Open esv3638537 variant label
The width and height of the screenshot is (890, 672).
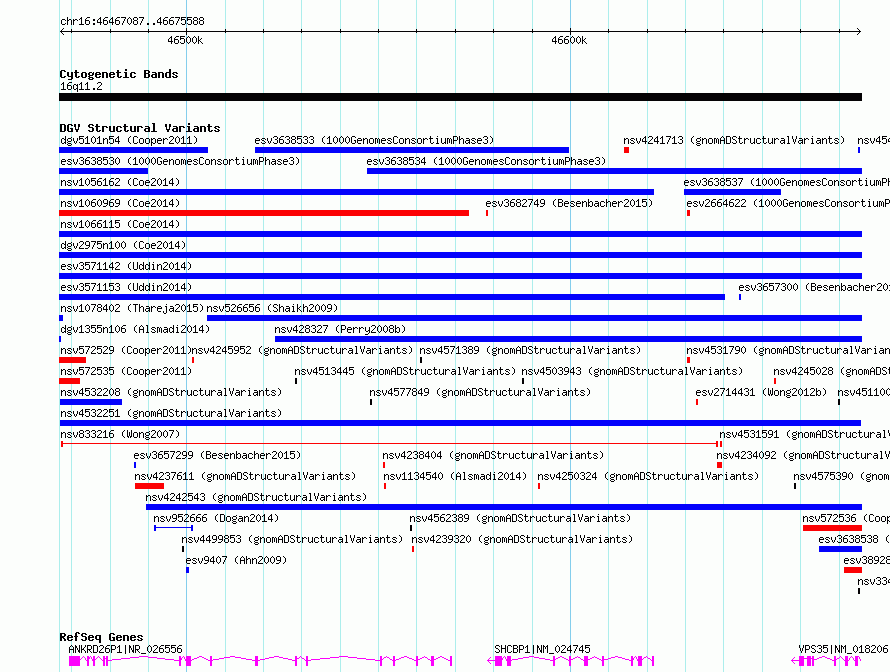click(x=786, y=182)
